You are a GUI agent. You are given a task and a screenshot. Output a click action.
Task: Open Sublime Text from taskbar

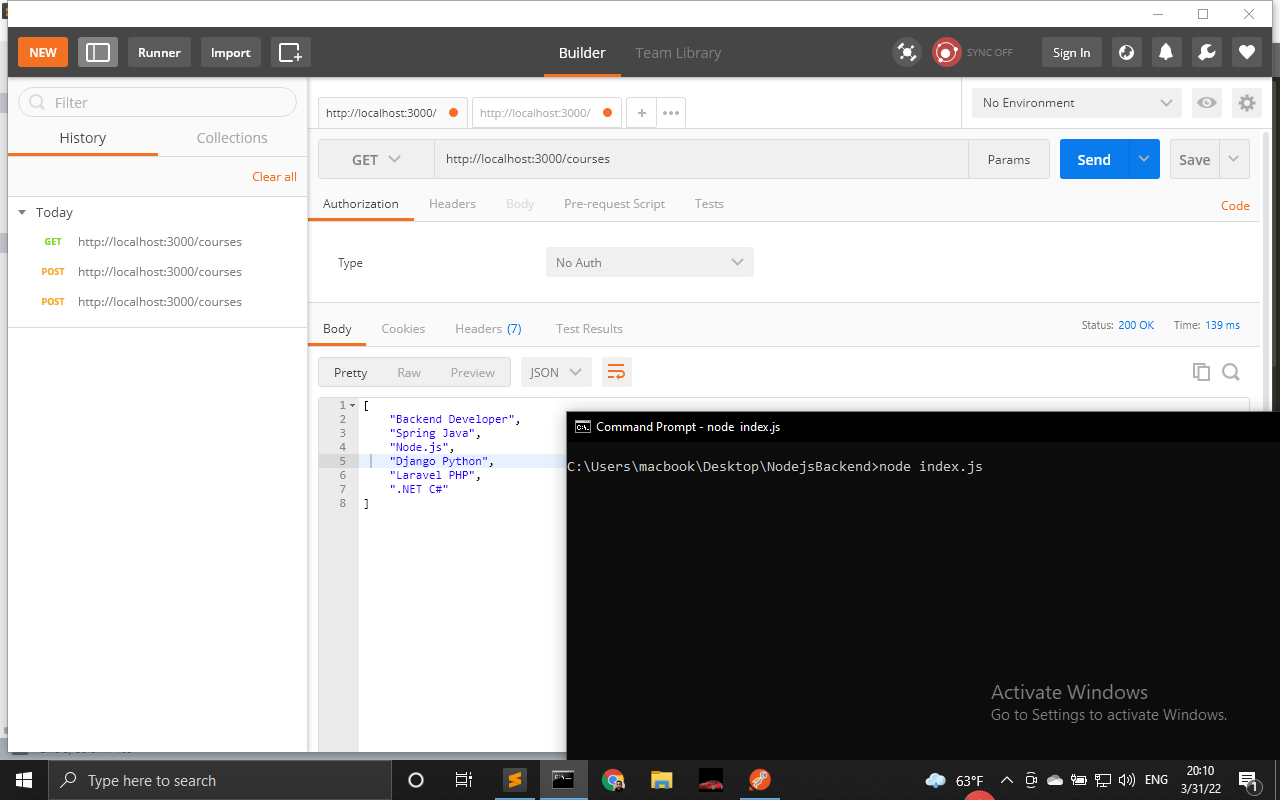click(x=515, y=780)
